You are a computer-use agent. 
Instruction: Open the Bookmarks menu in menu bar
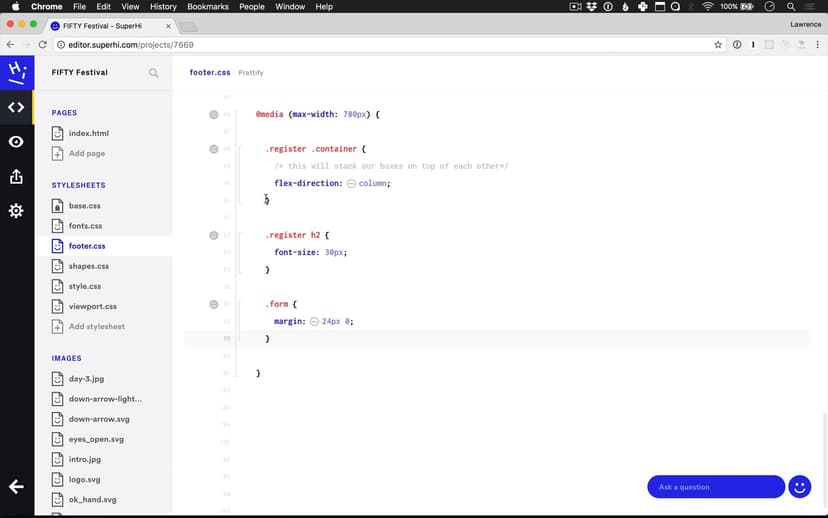208,7
